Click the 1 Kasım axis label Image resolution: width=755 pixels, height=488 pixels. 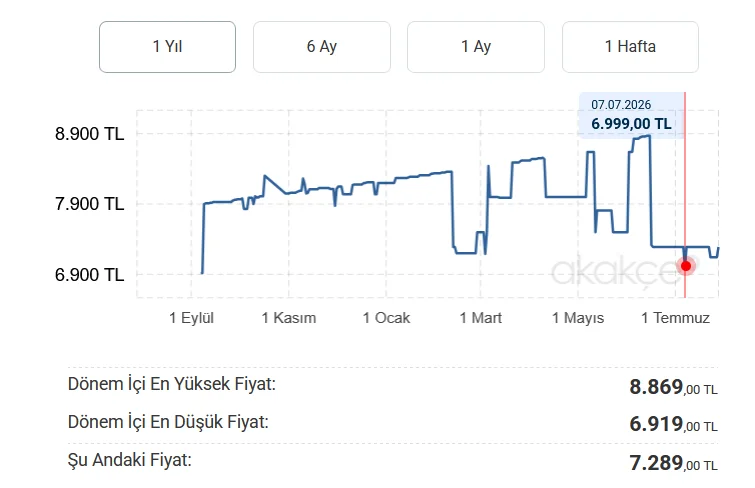(288, 318)
